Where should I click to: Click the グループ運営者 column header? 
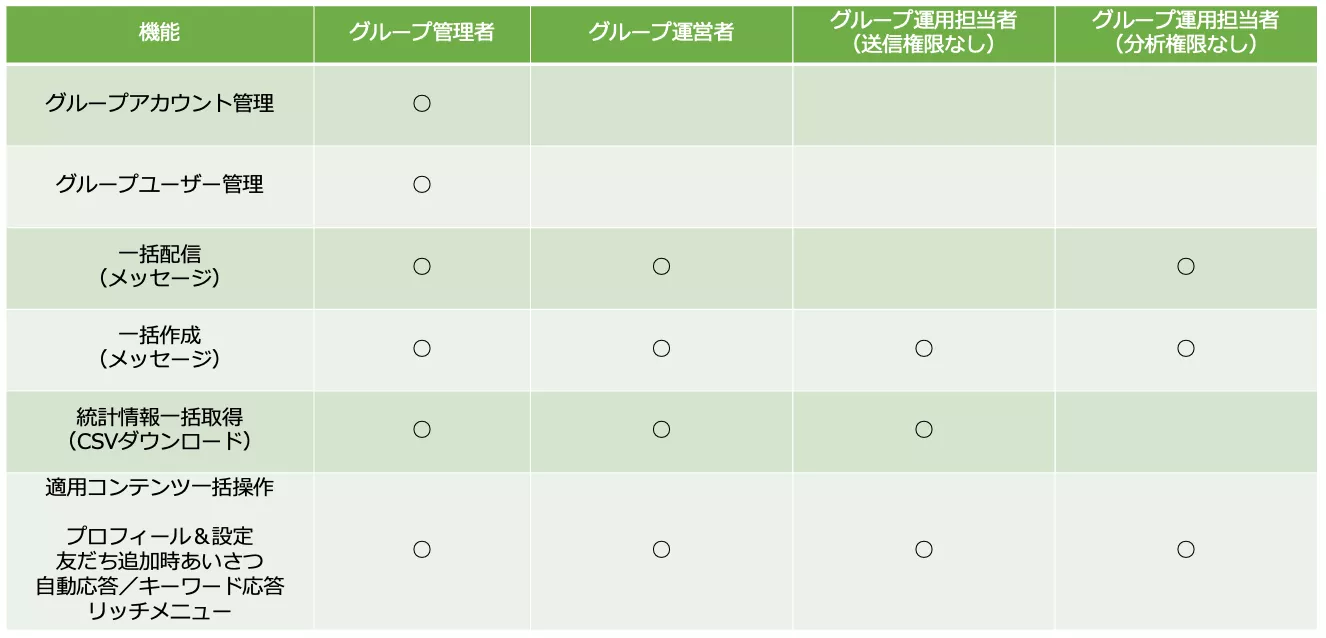coord(660,33)
